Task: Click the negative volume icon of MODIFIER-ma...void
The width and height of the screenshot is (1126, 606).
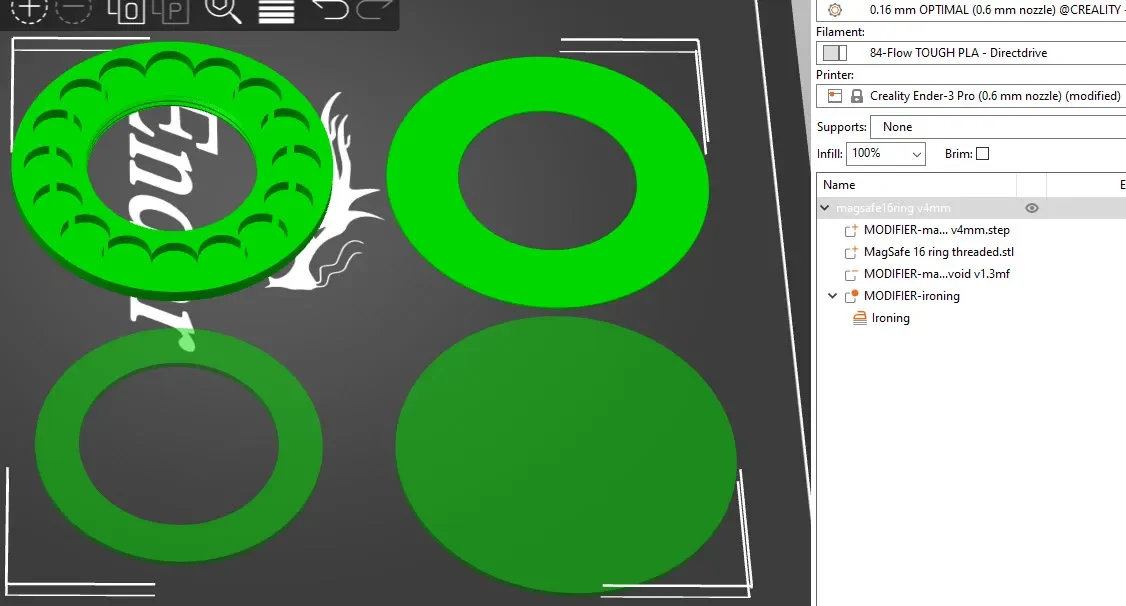Action: click(x=851, y=274)
